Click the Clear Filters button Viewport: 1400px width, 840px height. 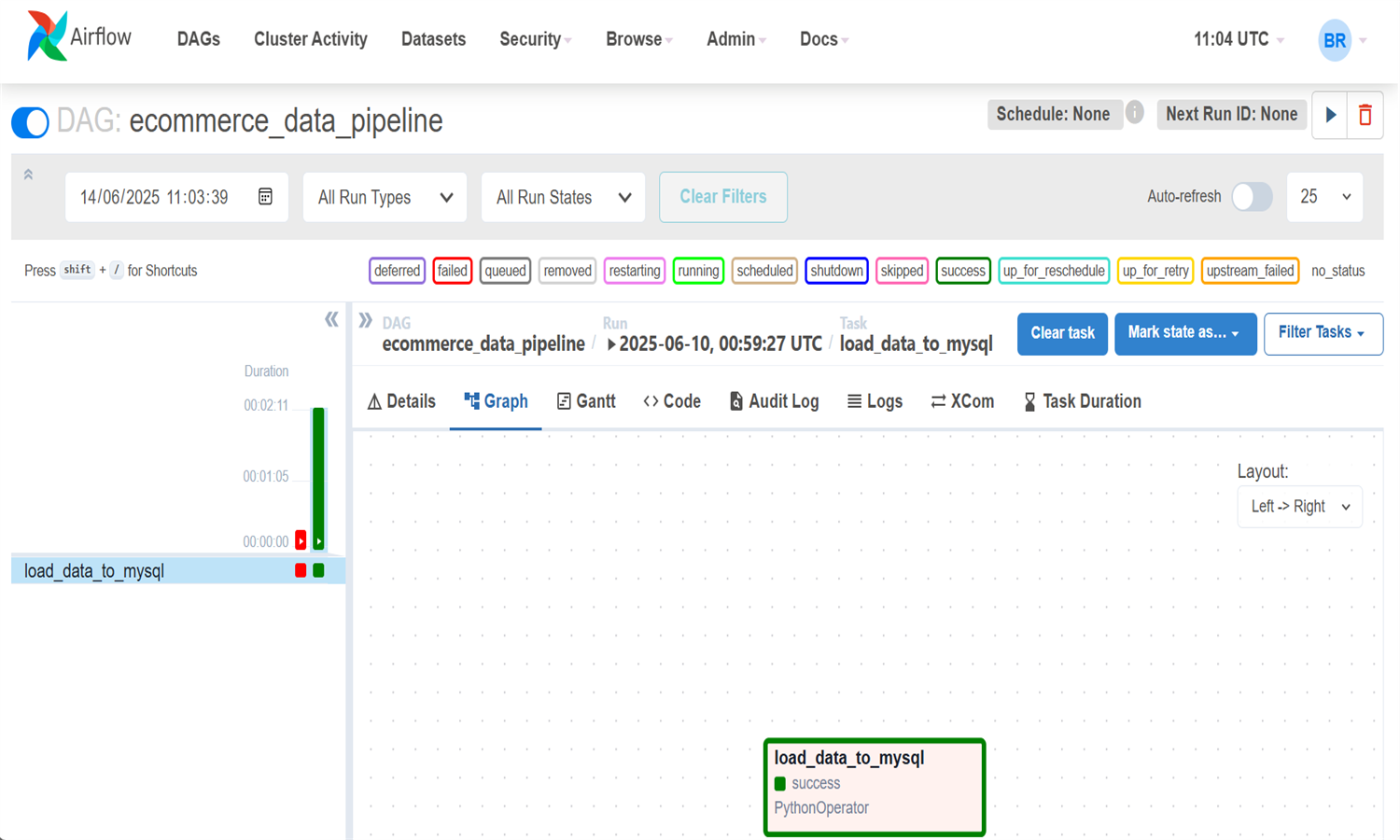722,197
